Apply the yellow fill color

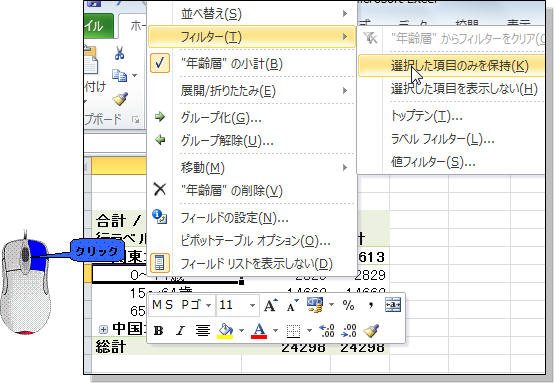pos(225,331)
